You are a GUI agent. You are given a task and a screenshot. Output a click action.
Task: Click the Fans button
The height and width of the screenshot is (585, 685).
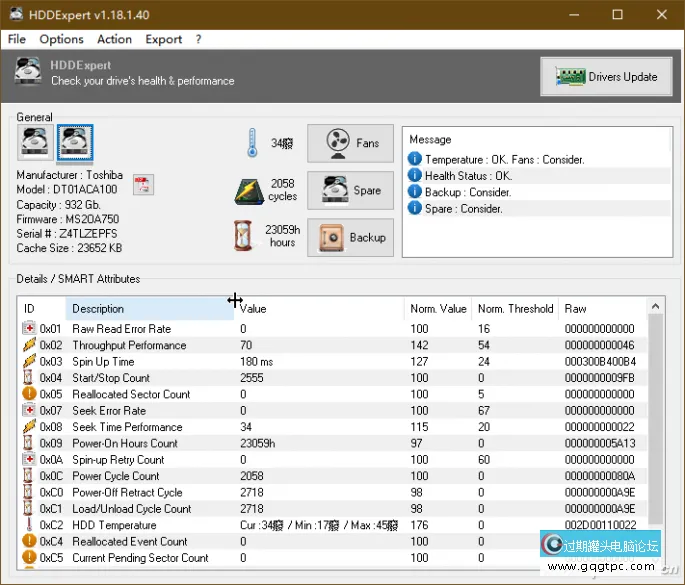click(350, 143)
